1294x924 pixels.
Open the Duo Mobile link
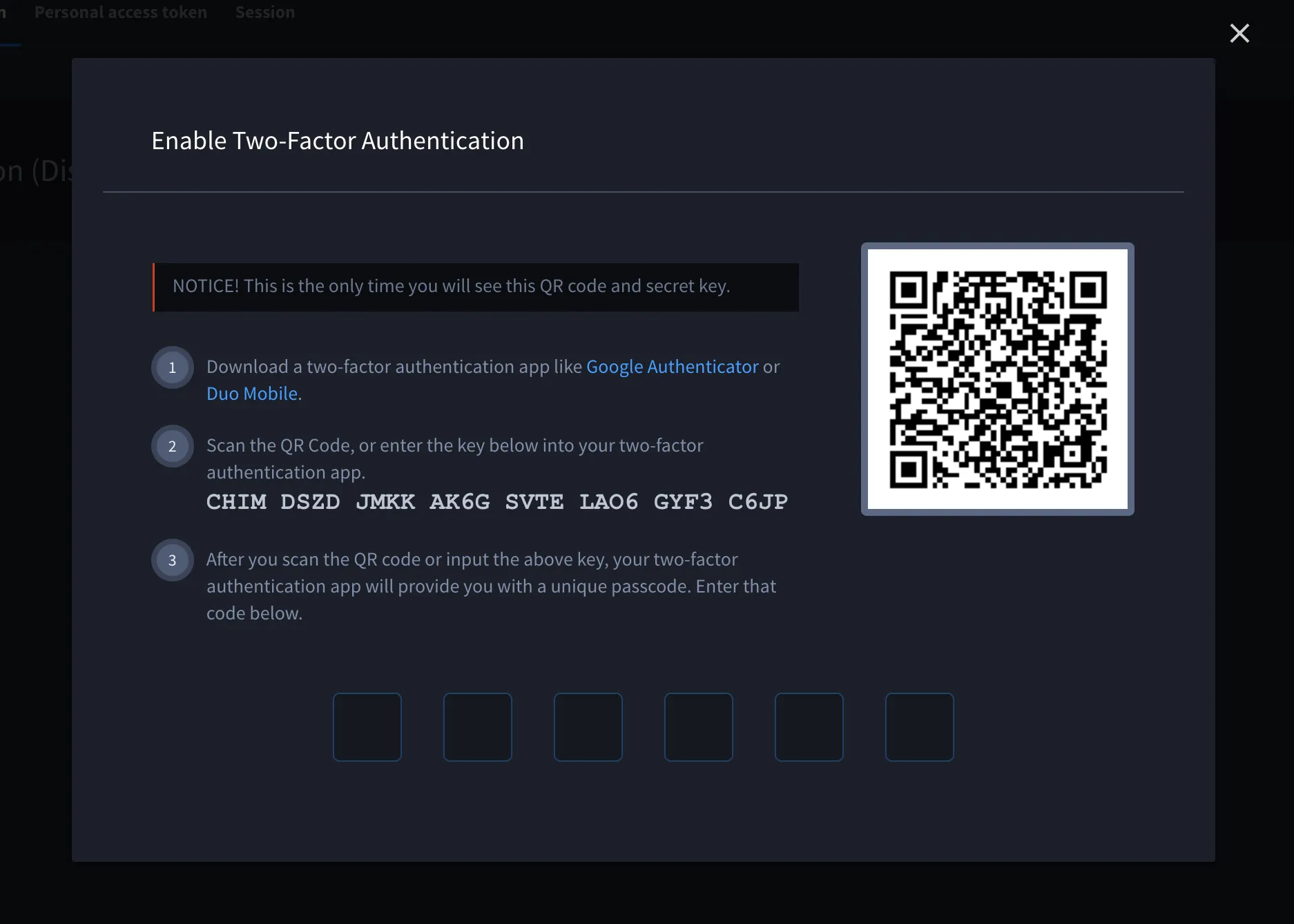pyautogui.click(x=252, y=394)
